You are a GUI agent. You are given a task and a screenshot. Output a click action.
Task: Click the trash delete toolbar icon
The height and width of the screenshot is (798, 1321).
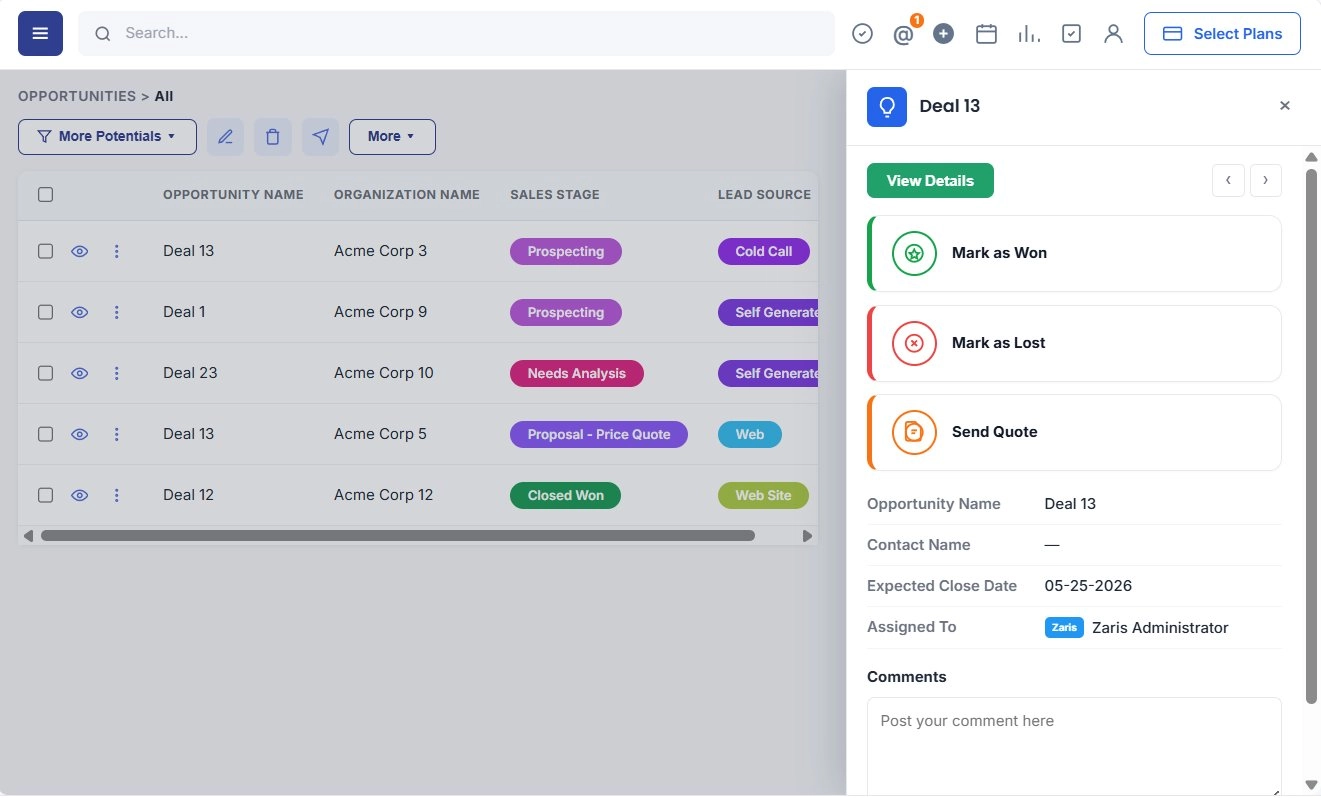point(273,137)
